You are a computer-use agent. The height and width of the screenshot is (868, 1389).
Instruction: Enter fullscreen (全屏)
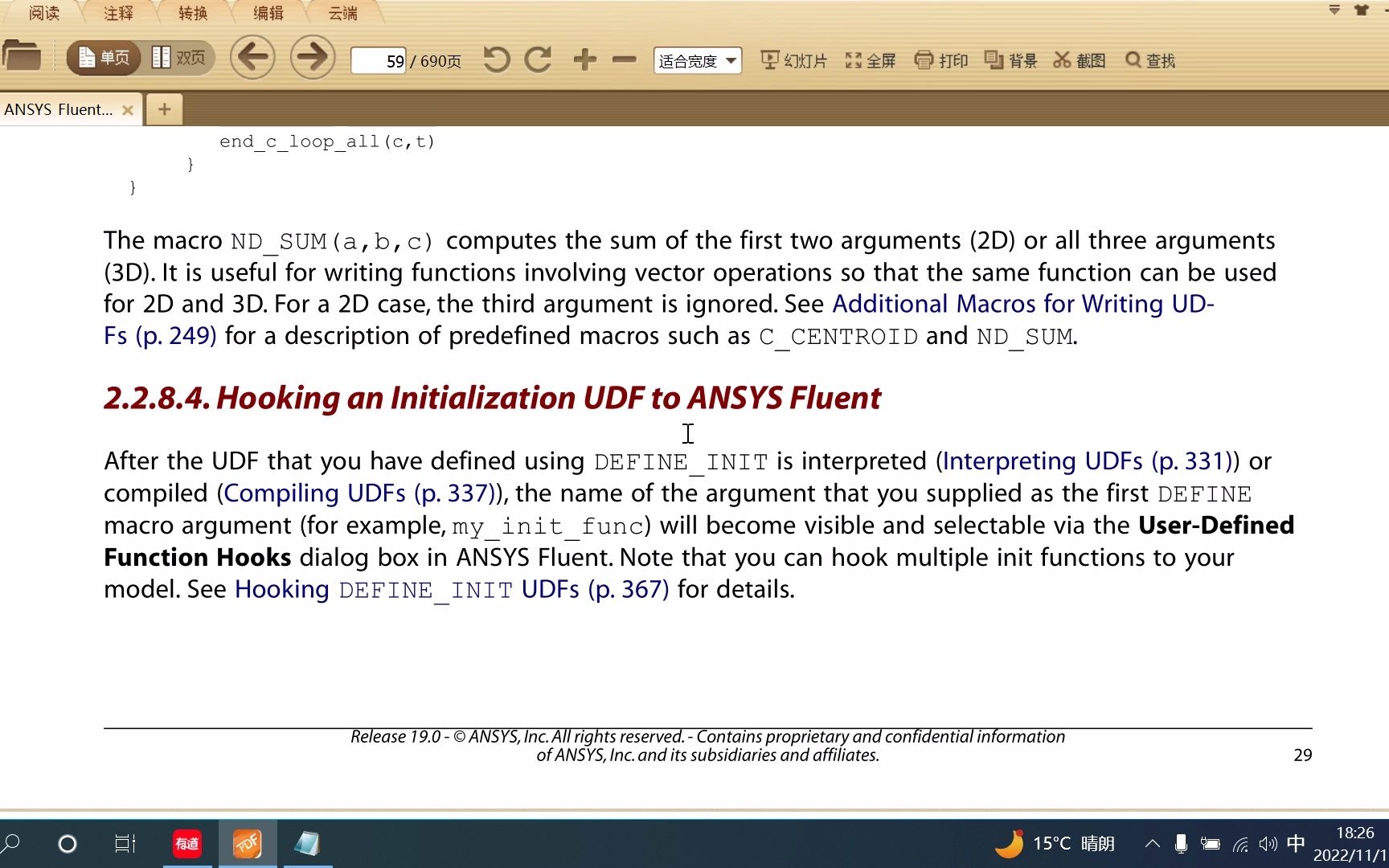[x=871, y=60]
